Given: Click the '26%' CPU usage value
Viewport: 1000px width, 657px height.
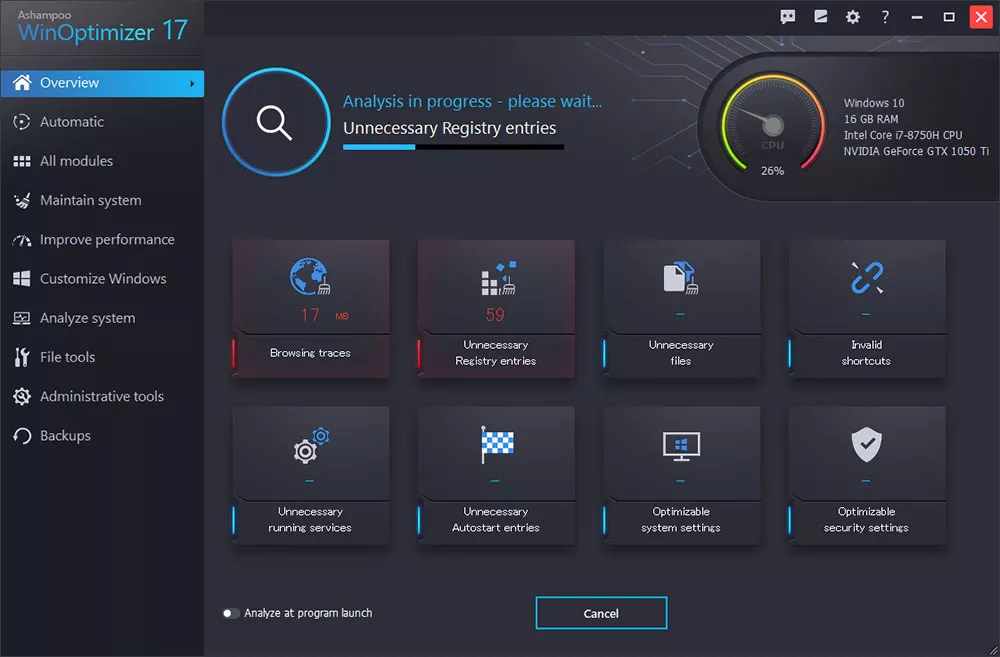Looking at the screenshot, I should pos(772,171).
